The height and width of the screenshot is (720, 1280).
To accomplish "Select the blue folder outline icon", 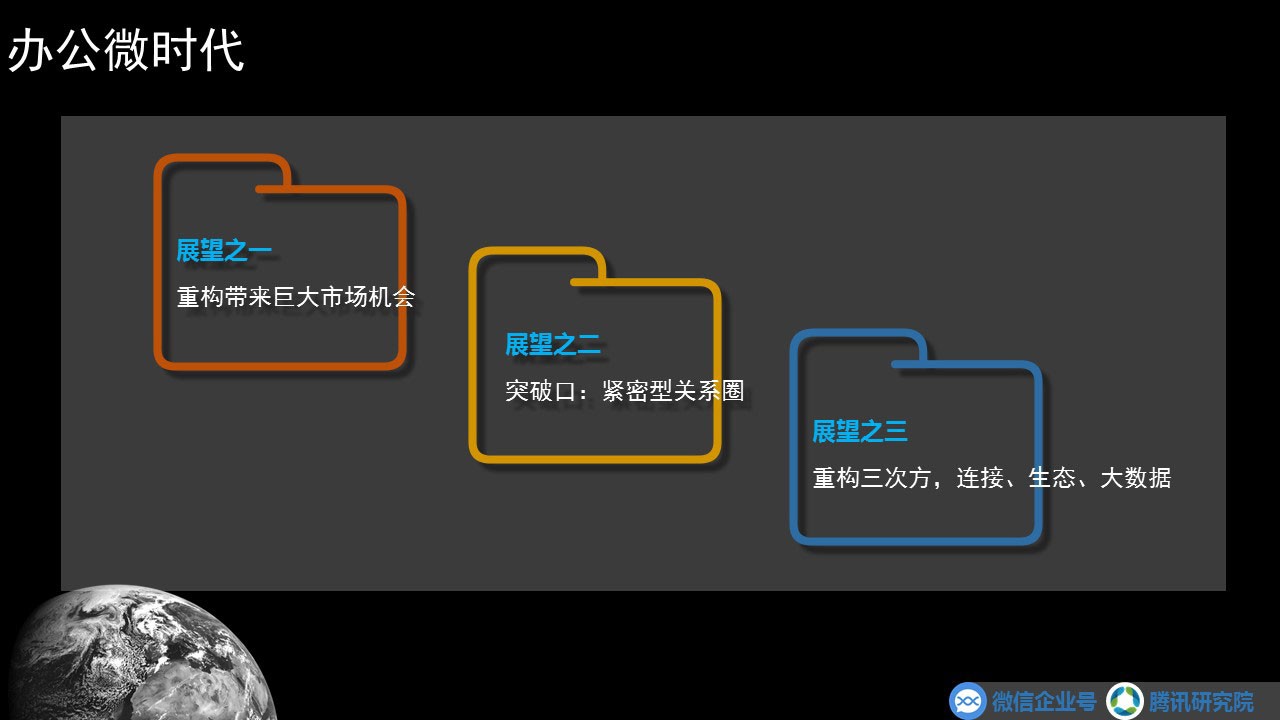I will (x=916, y=437).
